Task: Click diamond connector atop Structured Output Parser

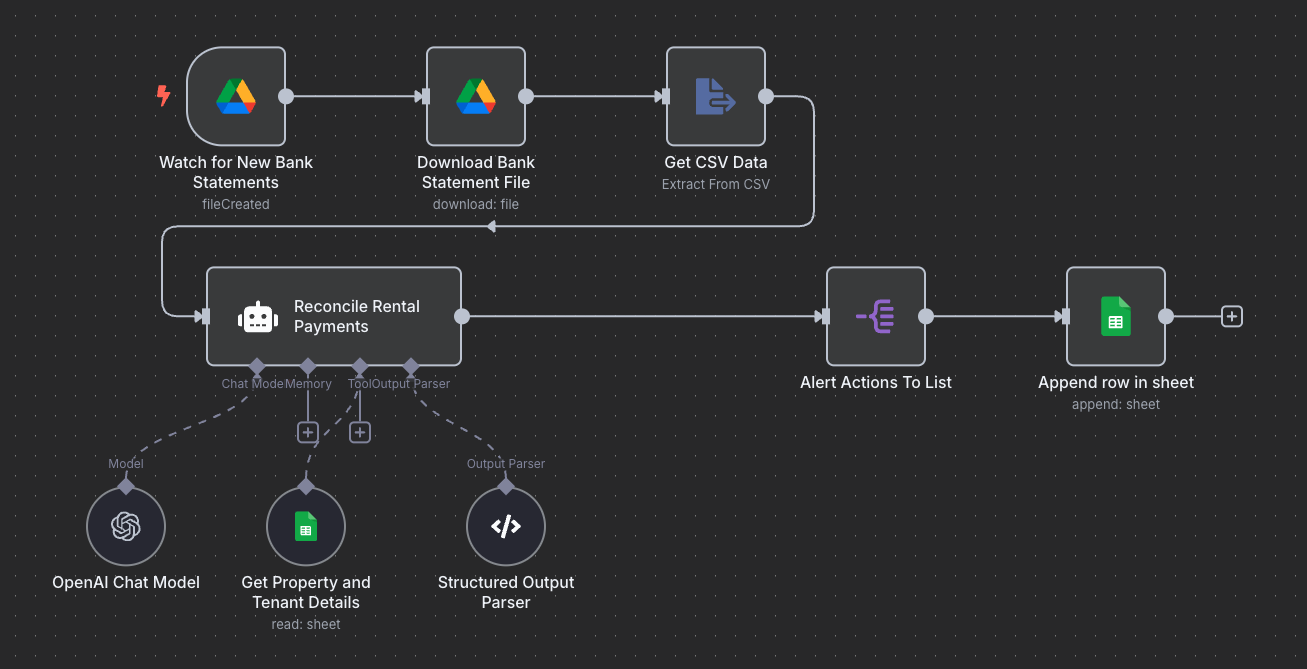Action: [x=506, y=486]
